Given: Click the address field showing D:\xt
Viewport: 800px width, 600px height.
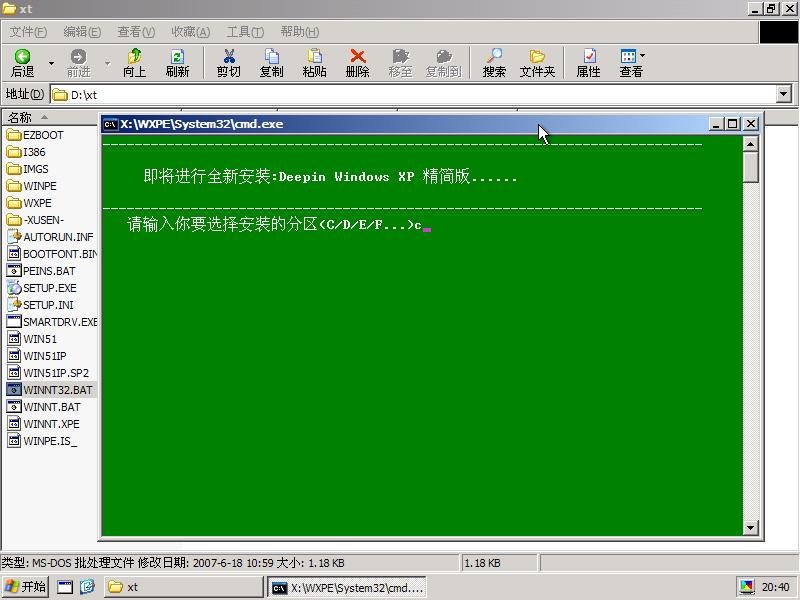Looking at the screenshot, I should (x=413, y=94).
